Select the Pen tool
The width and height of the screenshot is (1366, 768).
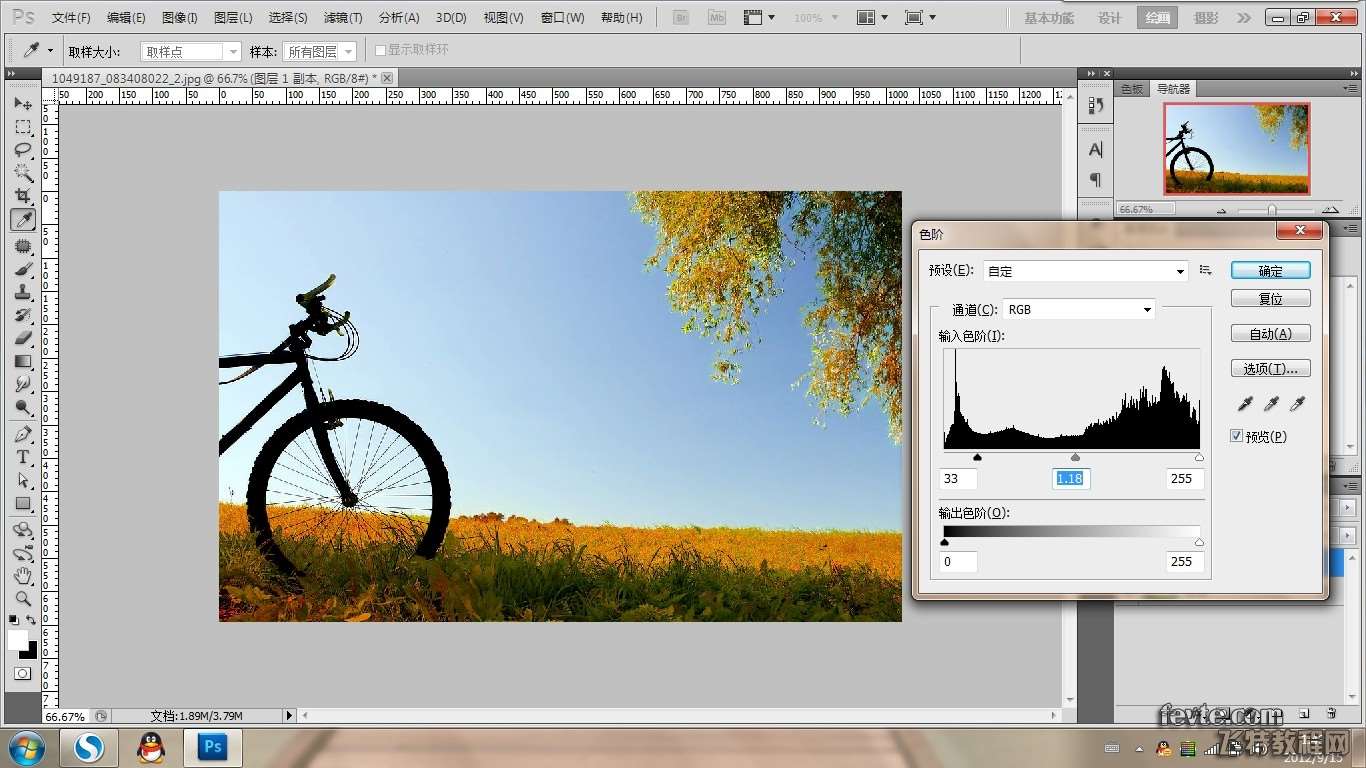tap(23, 434)
